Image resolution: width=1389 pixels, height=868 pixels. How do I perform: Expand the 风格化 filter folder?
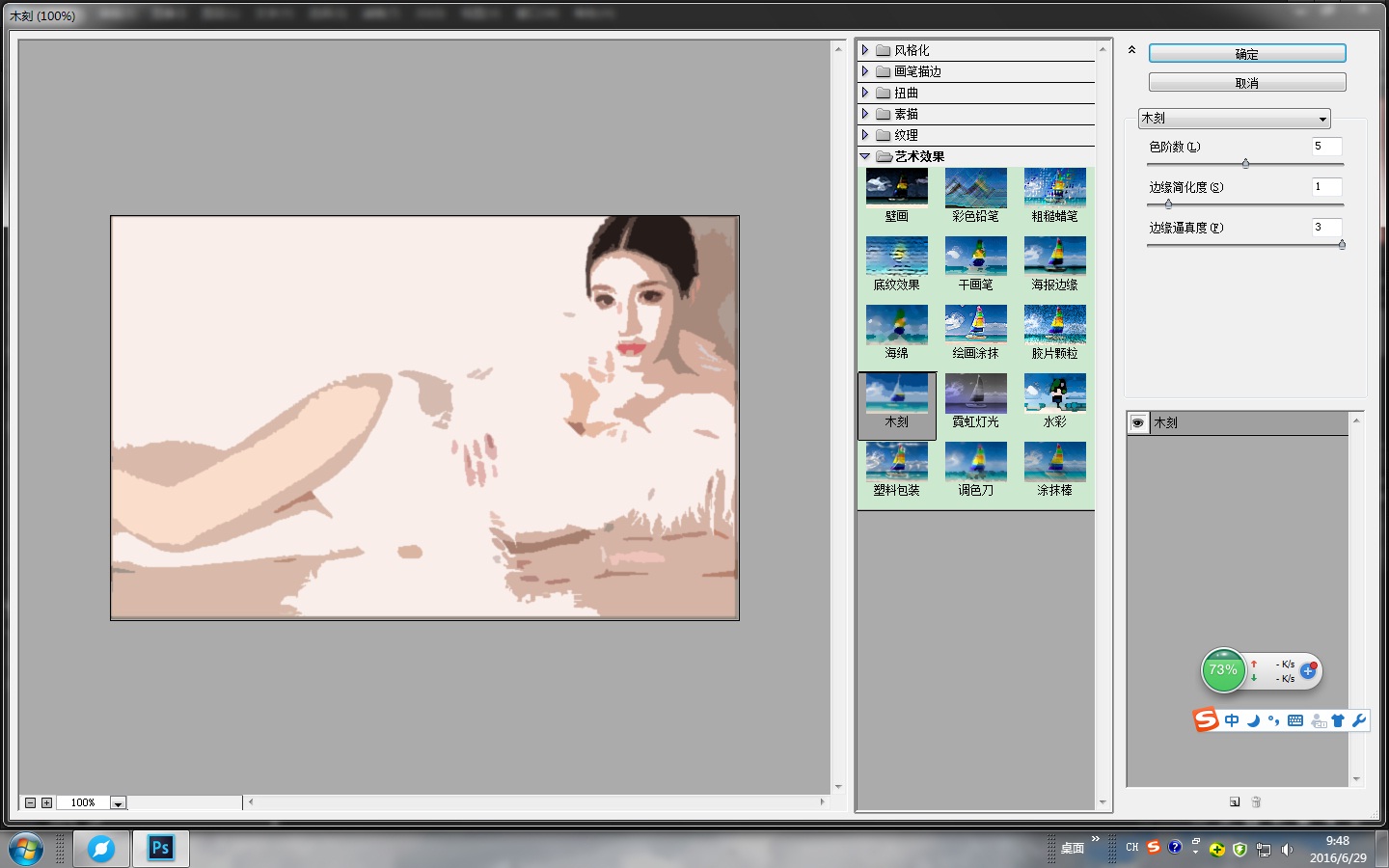click(865, 50)
